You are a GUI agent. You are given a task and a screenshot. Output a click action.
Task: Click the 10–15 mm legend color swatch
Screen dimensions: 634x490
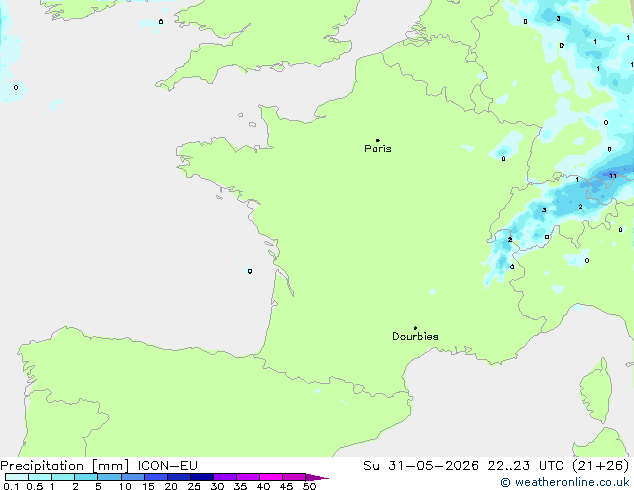(x=132, y=477)
